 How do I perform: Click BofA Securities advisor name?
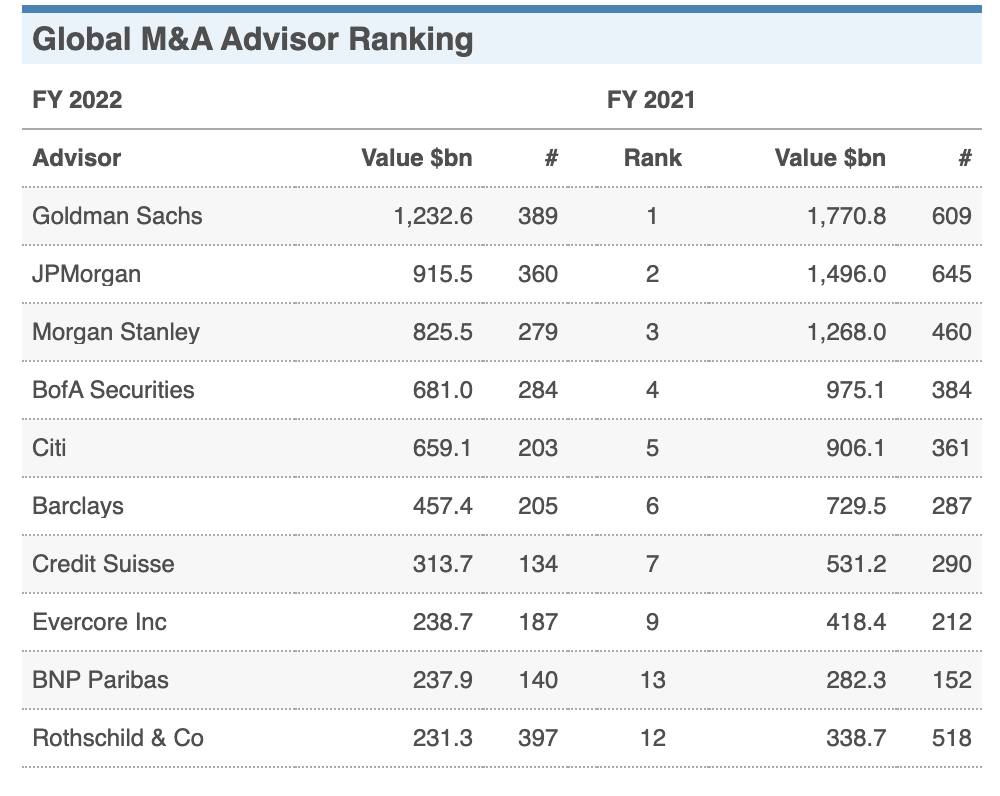[113, 390]
